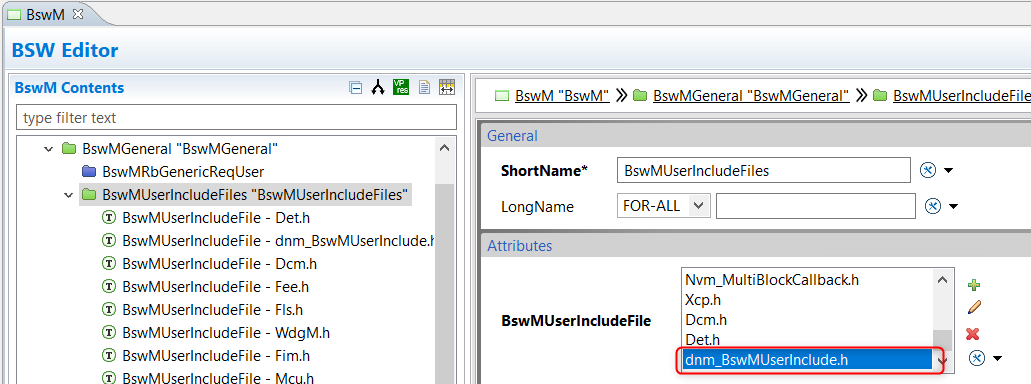Click the tools icon beside LongName field

[x=932, y=206]
